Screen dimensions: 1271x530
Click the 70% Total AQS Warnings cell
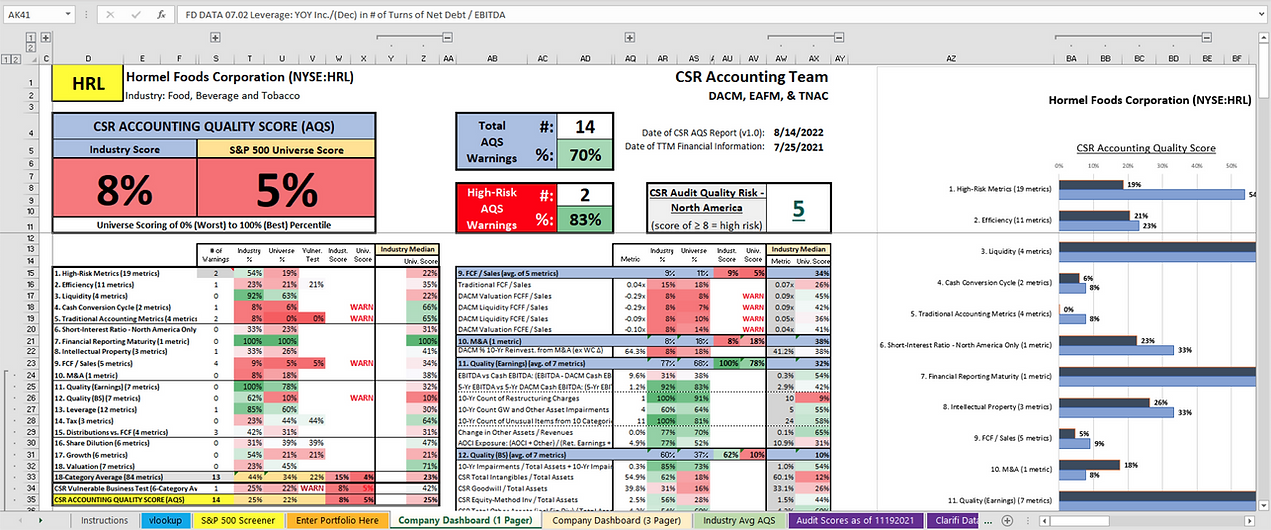click(585, 155)
